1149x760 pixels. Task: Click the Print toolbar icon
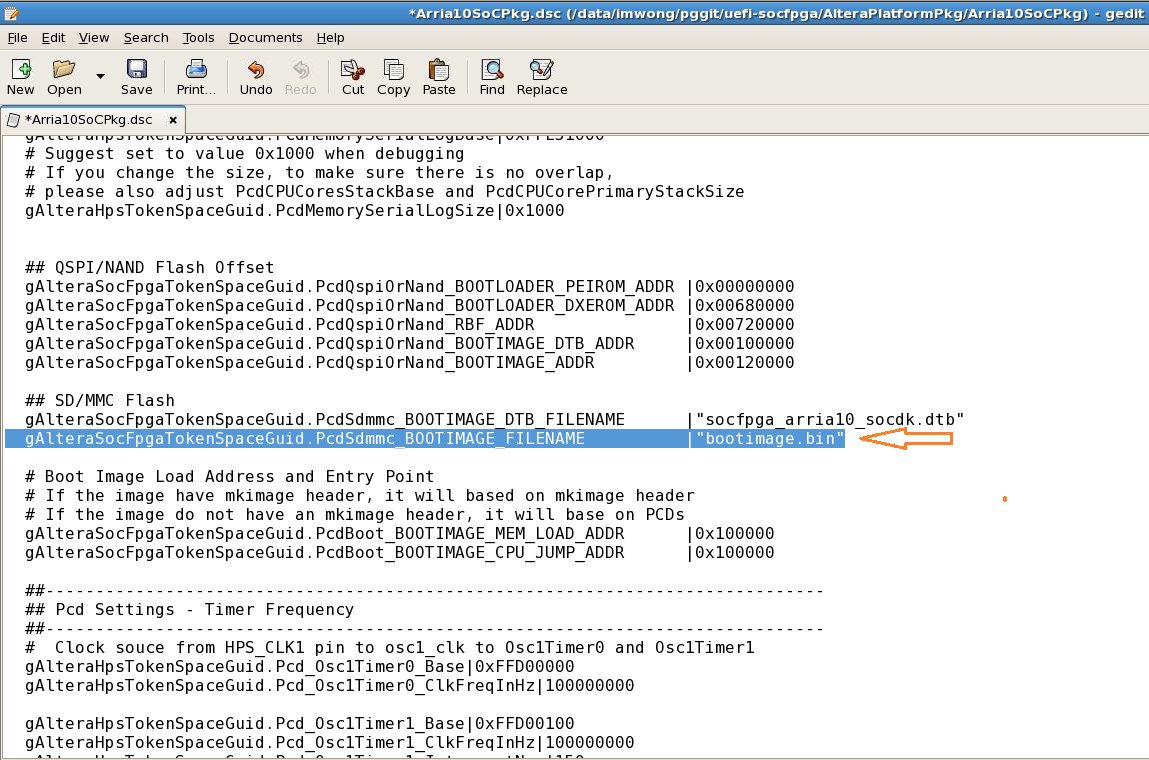pos(196,70)
